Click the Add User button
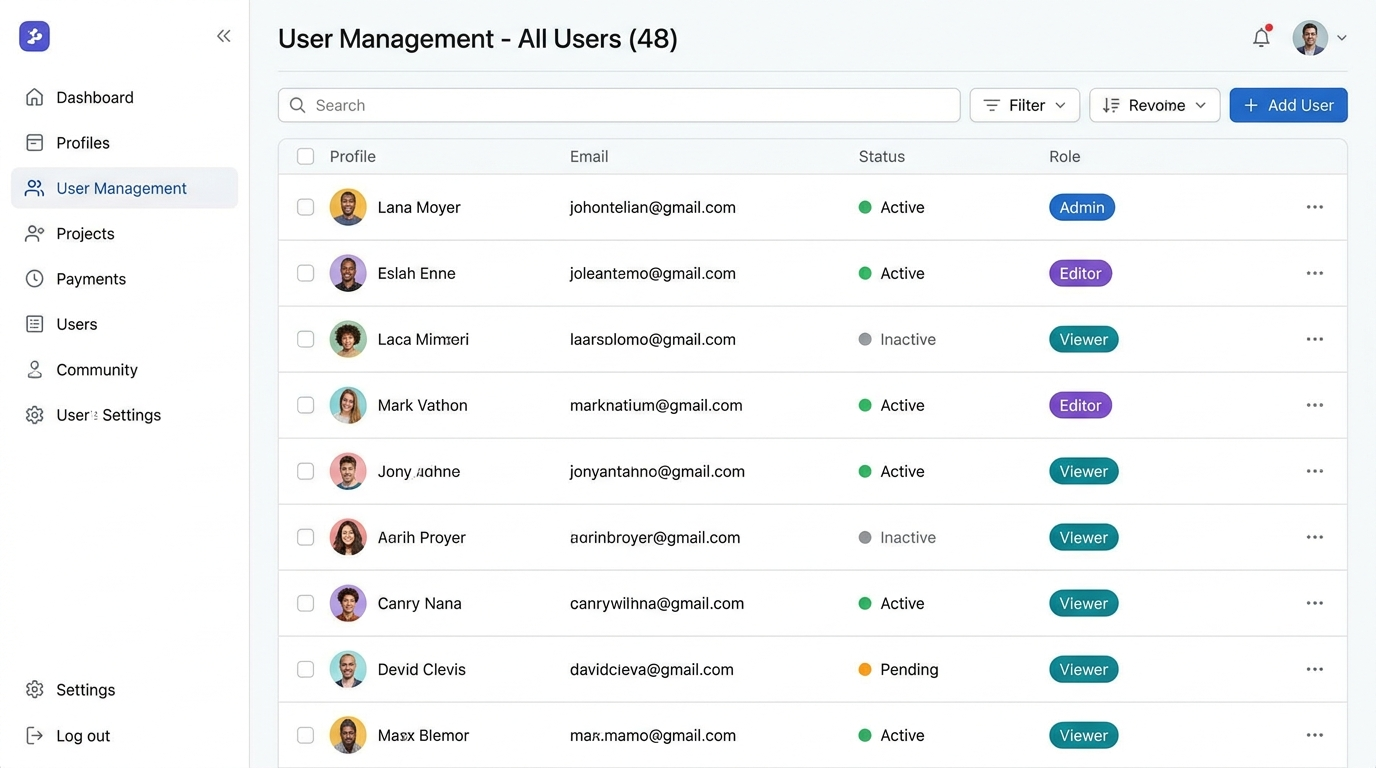 [x=1289, y=105]
